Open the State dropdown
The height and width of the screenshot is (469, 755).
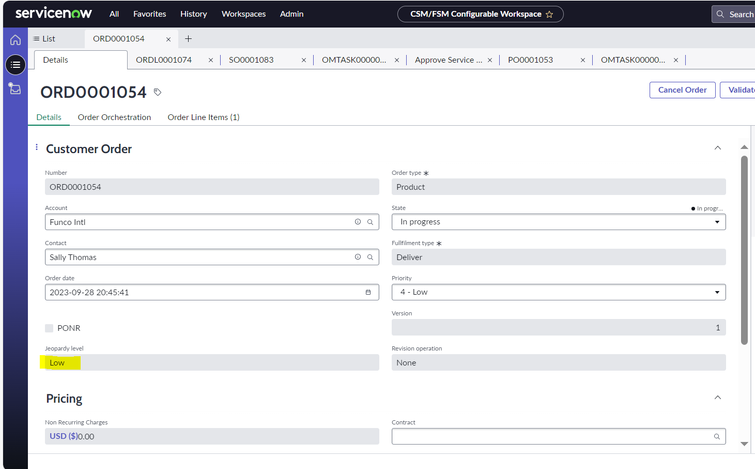click(559, 222)
